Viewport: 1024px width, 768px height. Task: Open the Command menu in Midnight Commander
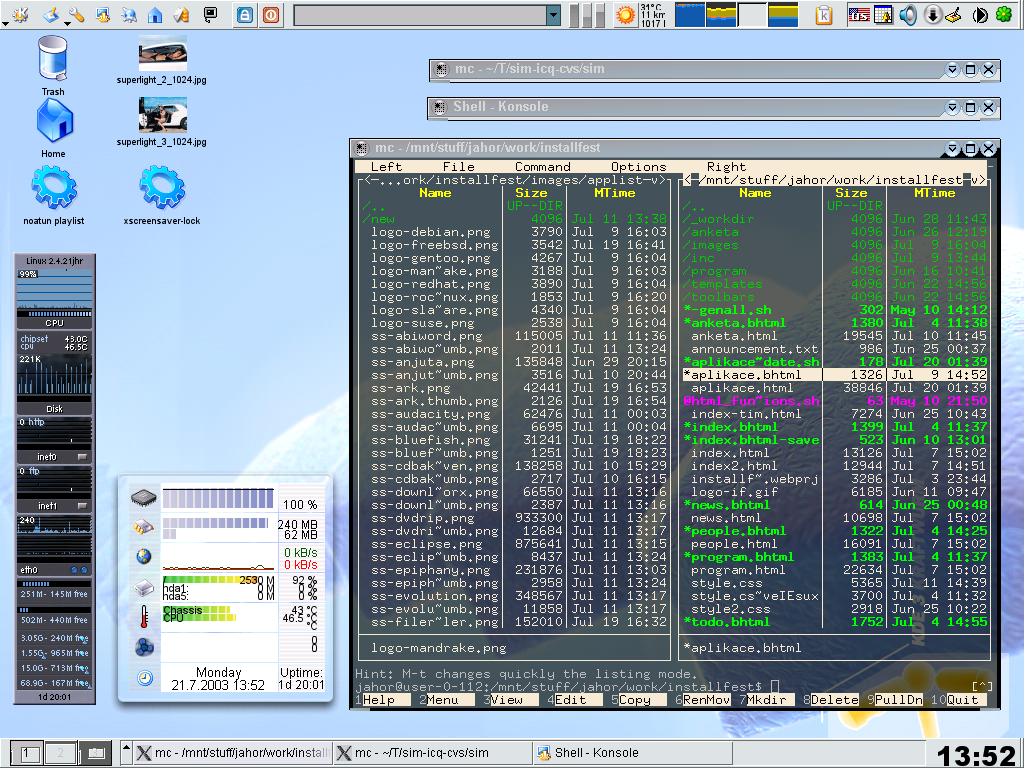point(542,167)
